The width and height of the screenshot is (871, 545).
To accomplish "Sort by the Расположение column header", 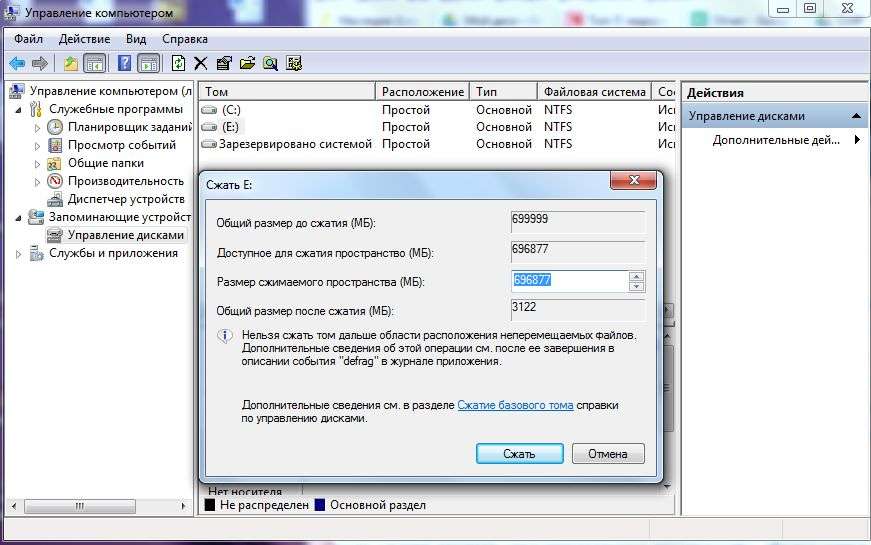I will 423,92.
